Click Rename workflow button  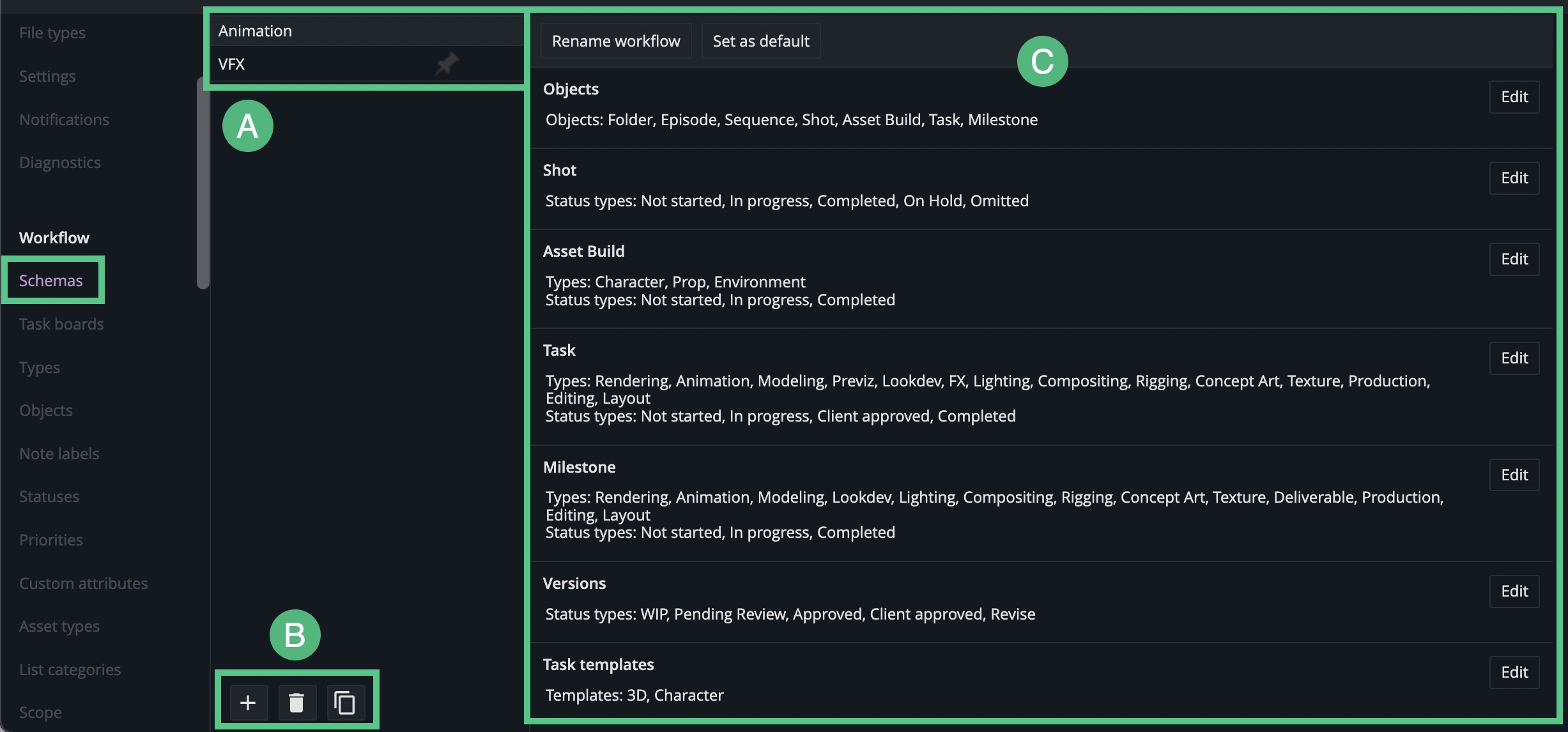pyautogui.click(x=616, y=41)
